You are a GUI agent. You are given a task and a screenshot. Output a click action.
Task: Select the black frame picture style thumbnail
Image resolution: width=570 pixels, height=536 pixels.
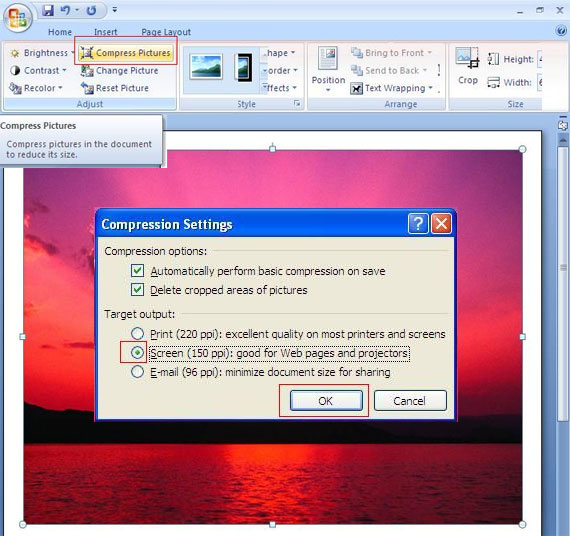click(x=244, y=67)
